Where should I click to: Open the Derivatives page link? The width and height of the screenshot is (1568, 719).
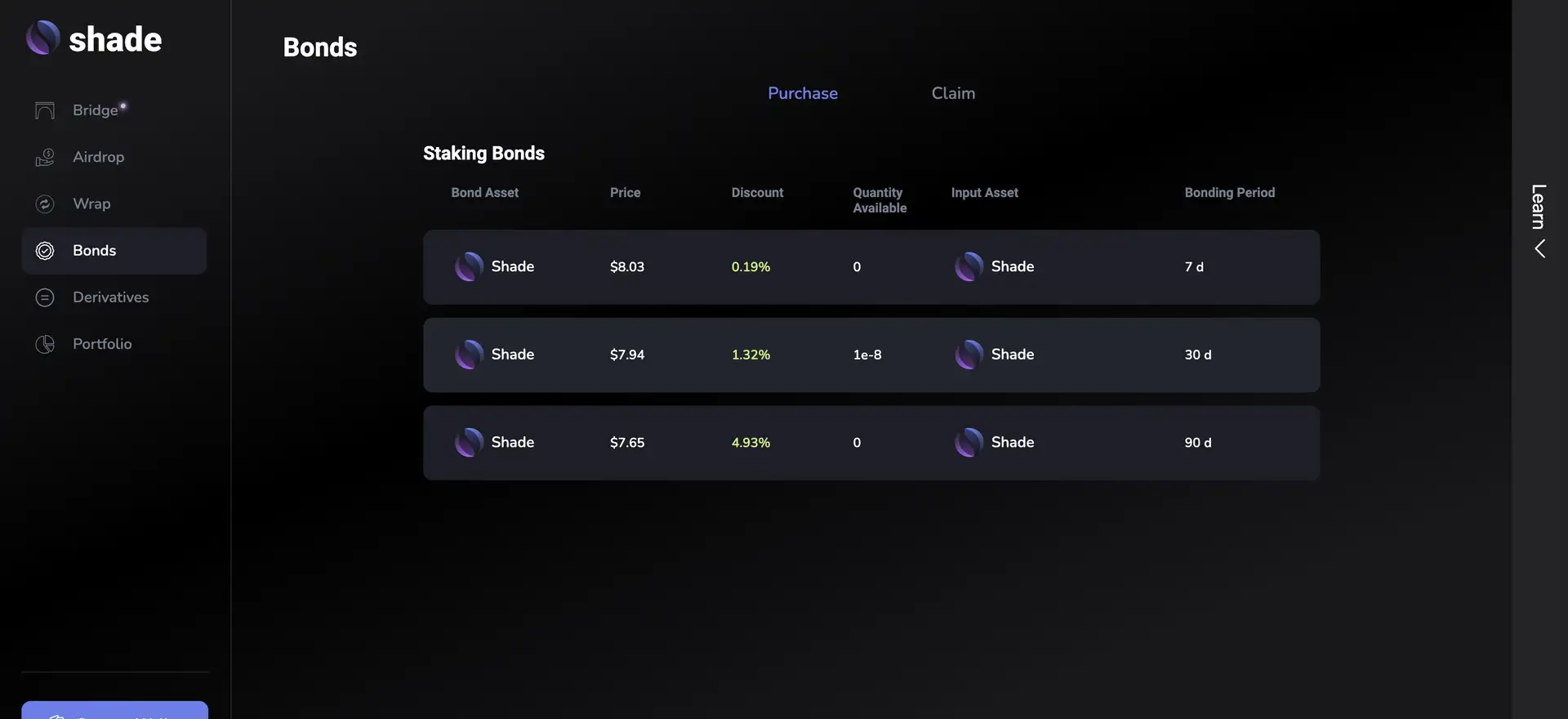pos(111,297)
